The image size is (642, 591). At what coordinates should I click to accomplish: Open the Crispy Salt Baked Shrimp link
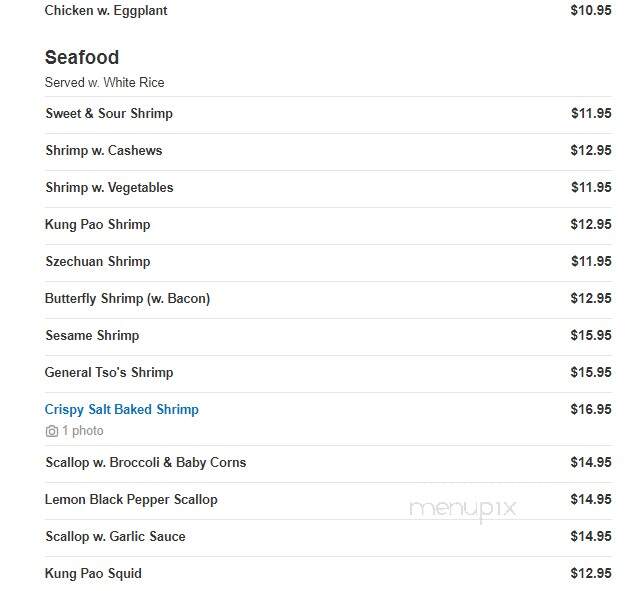tap(122, 410)
